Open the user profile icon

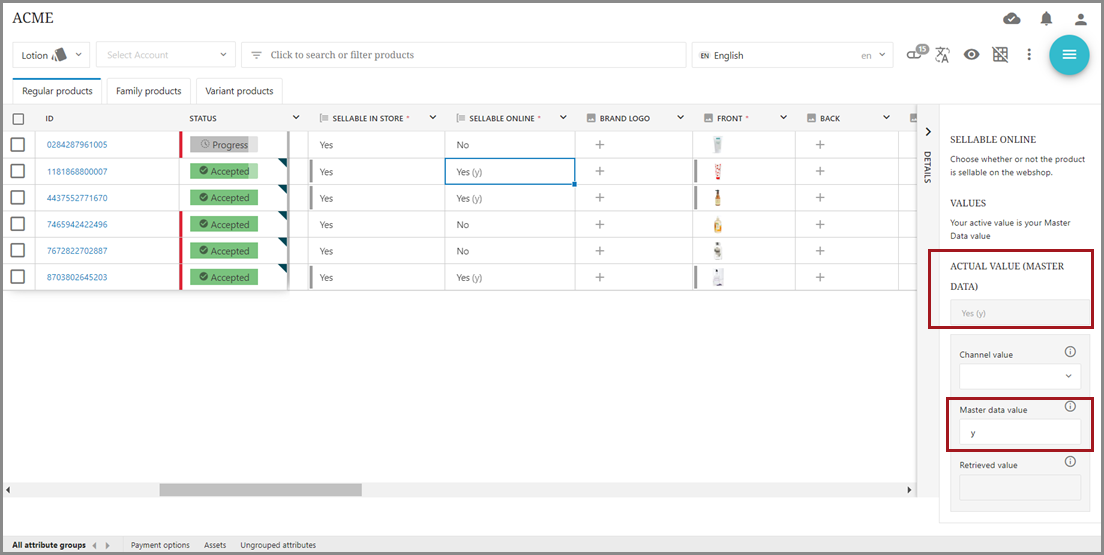1080,19
